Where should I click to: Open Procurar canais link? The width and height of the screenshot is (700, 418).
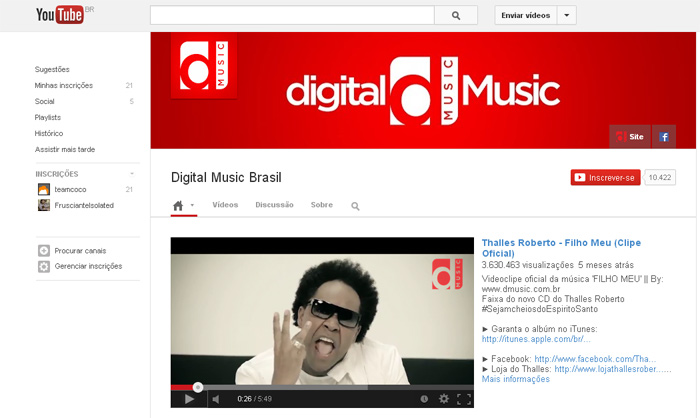[x=80, y=251]
